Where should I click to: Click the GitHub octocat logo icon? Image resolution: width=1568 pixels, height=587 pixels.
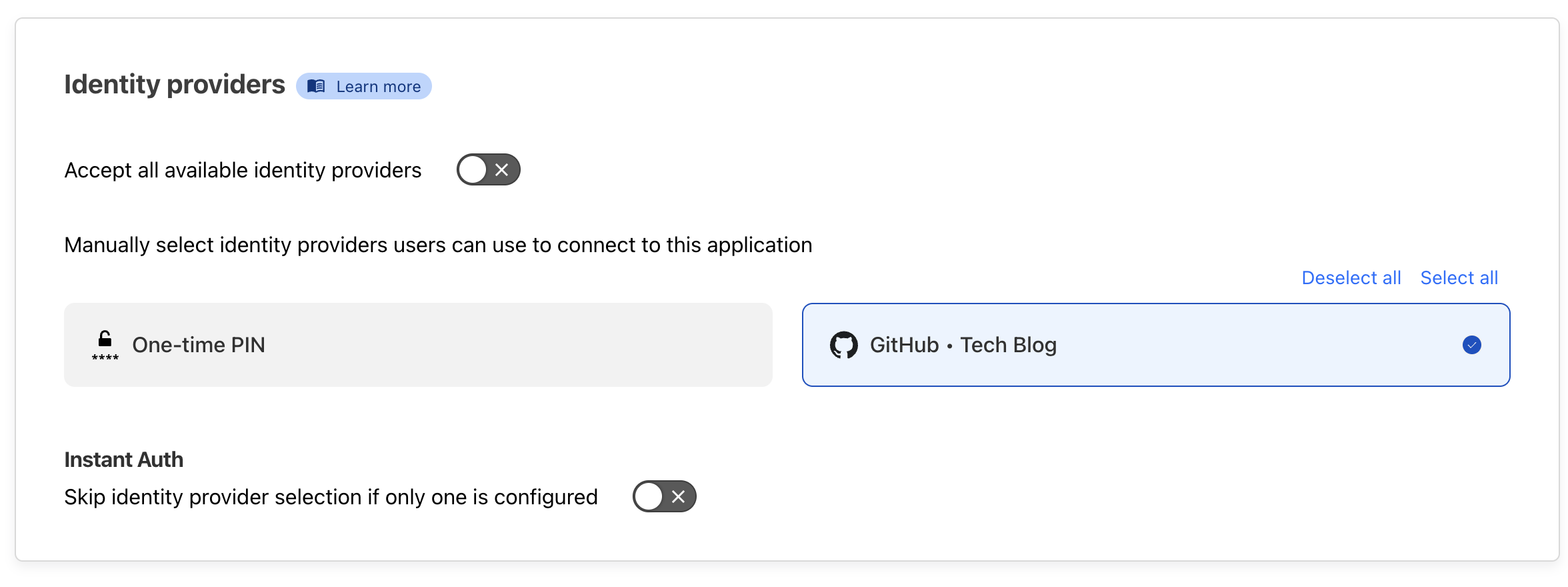point(843,345)
